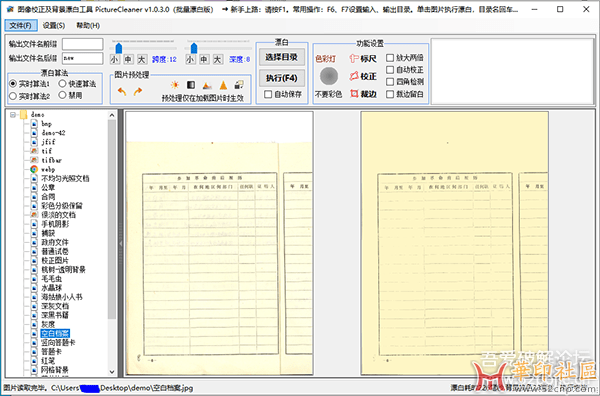Select the 政府文件 file in tree

click(55, 242)
